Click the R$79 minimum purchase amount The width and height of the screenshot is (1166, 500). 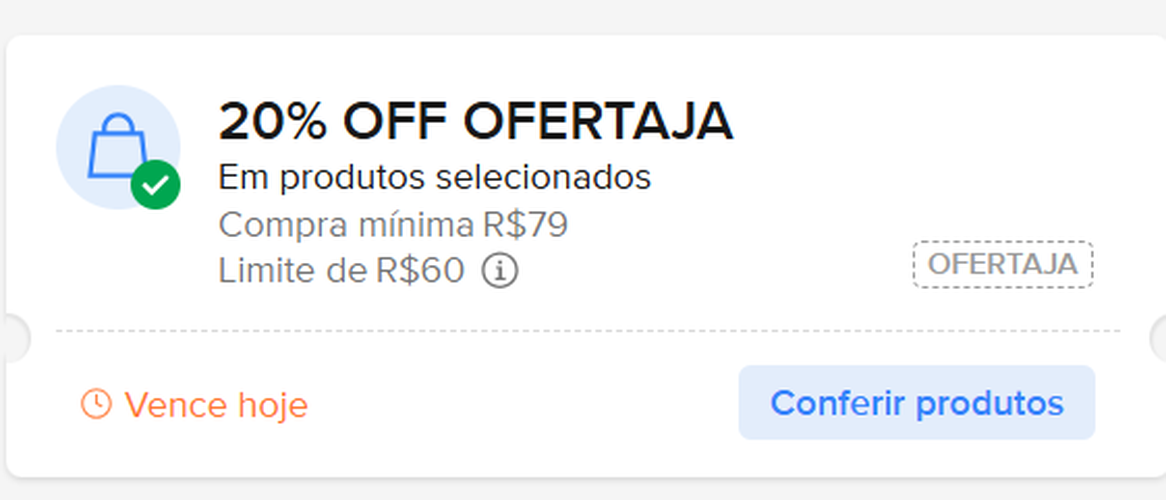525,225
